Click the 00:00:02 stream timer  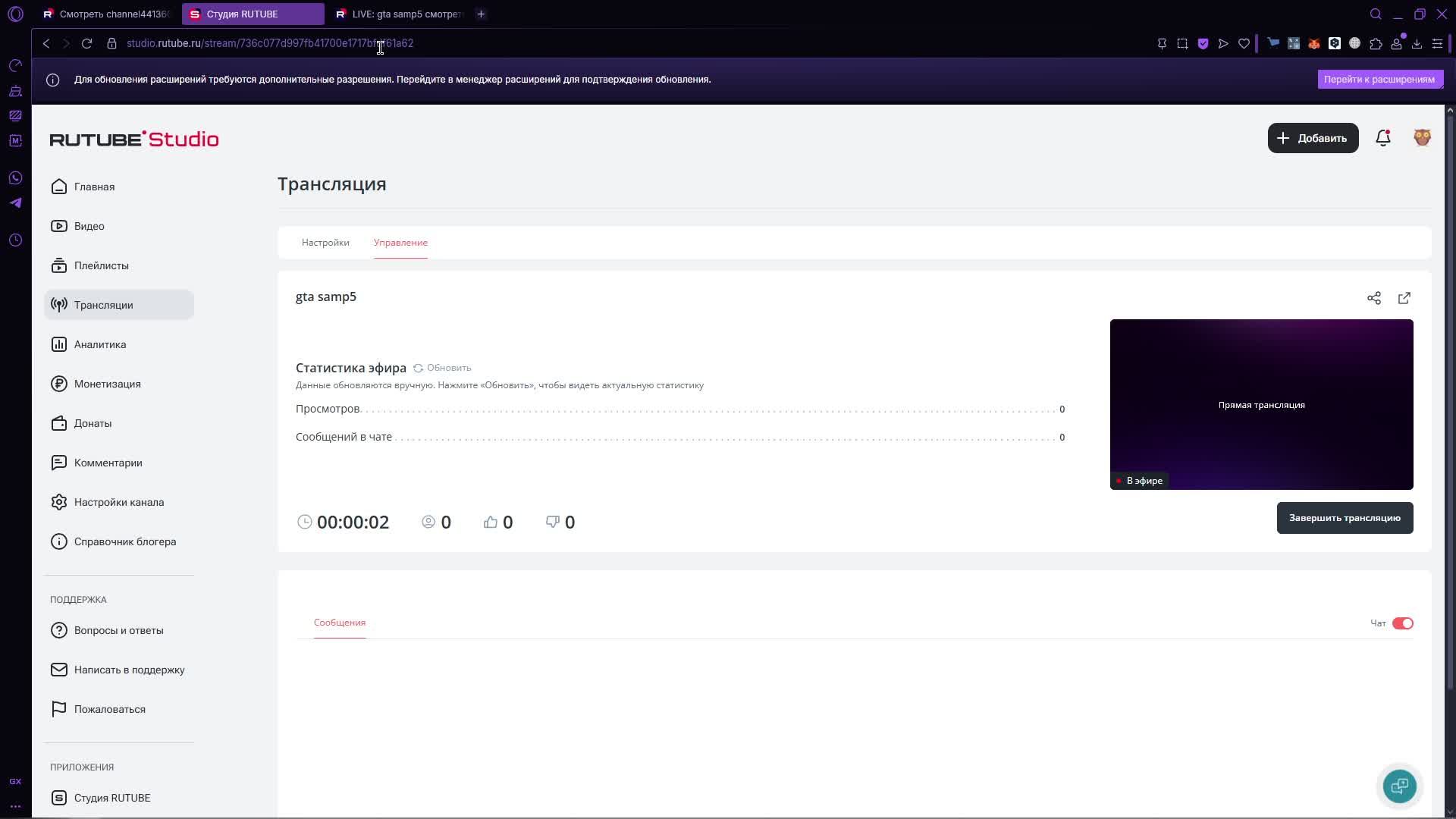(344, 522)
